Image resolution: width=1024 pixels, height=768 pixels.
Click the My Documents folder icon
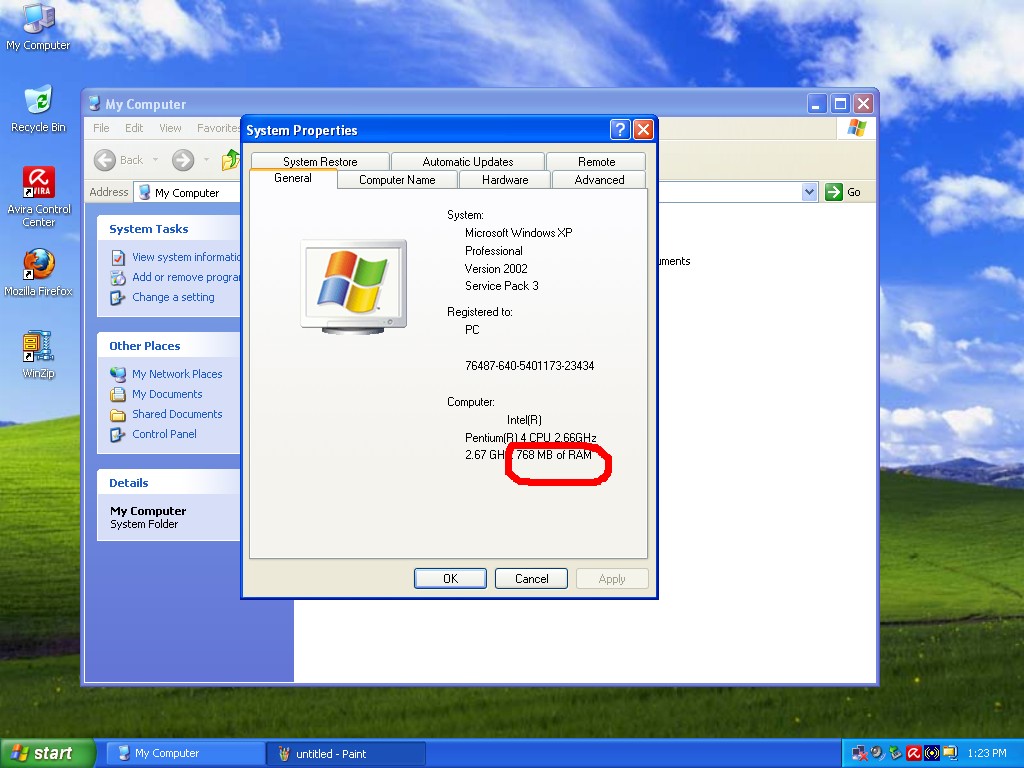tap(118, 394)
